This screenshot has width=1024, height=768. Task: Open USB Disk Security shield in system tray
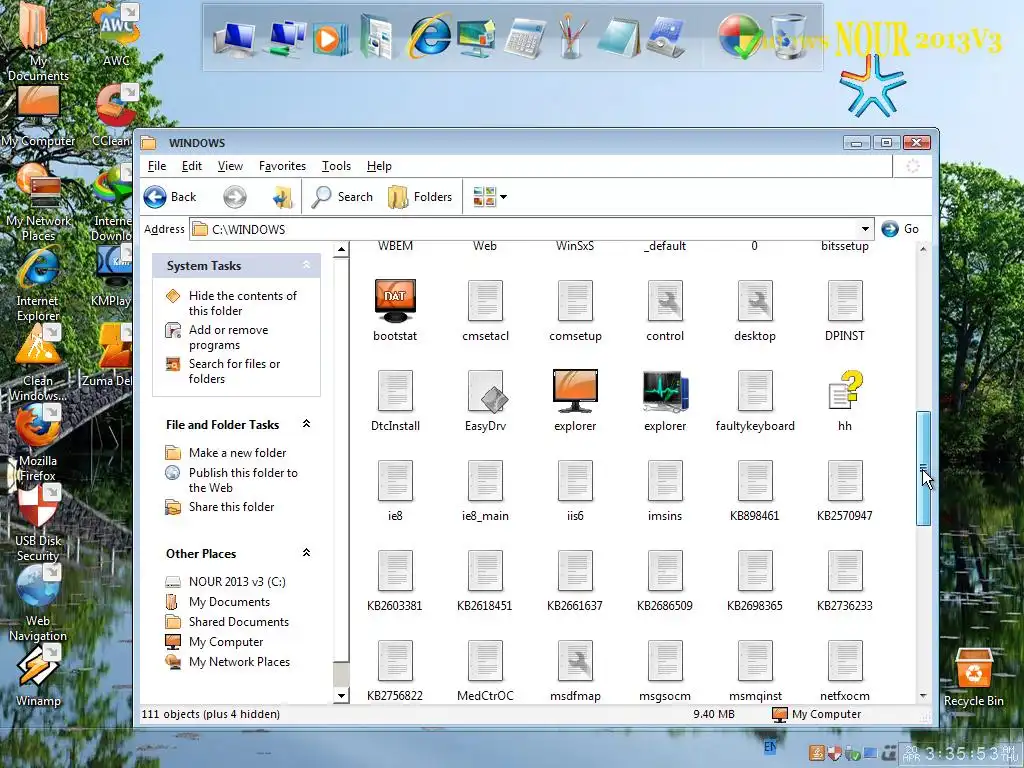tap(835, 752)
